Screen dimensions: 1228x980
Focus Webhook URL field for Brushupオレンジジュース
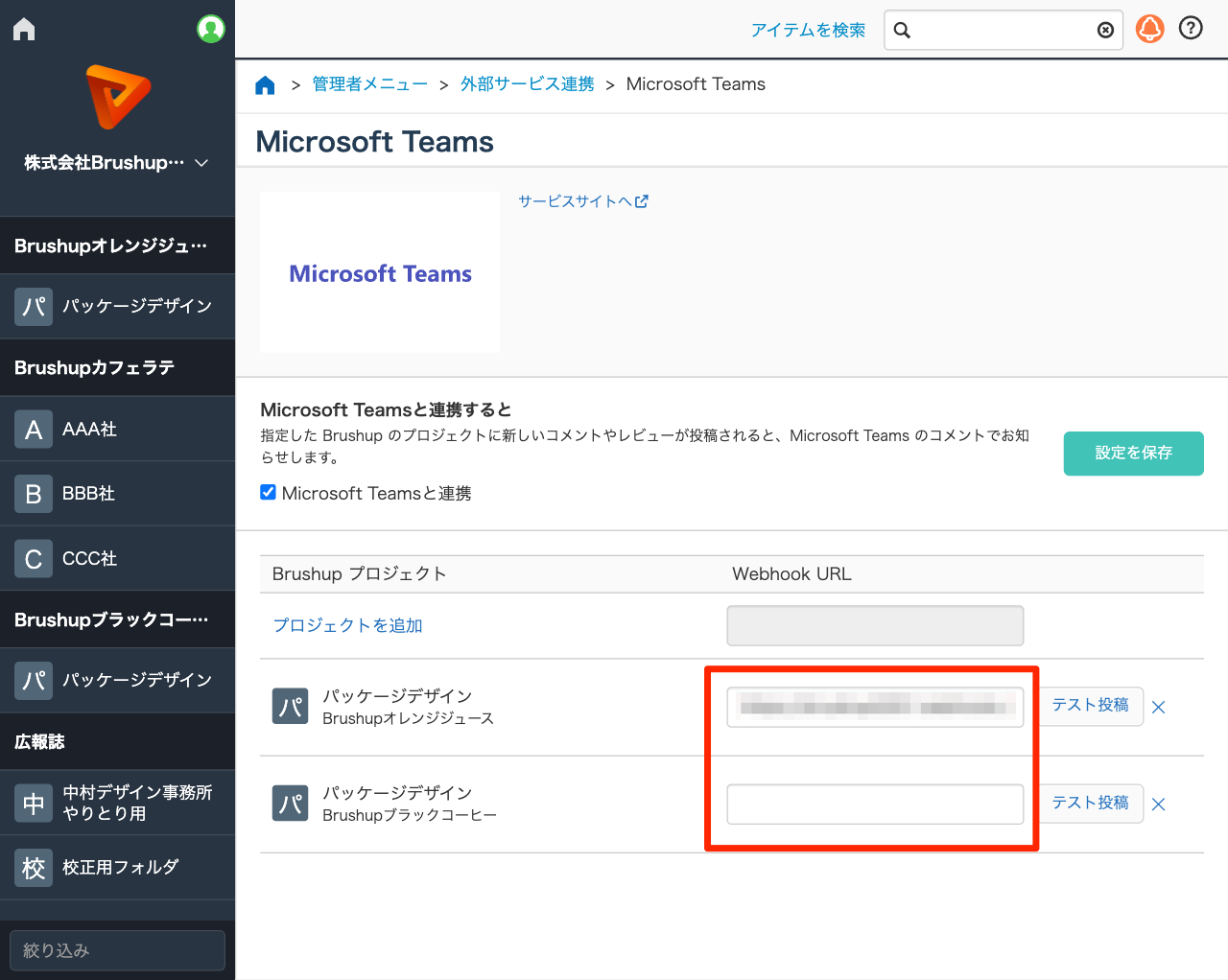point(875,708)
